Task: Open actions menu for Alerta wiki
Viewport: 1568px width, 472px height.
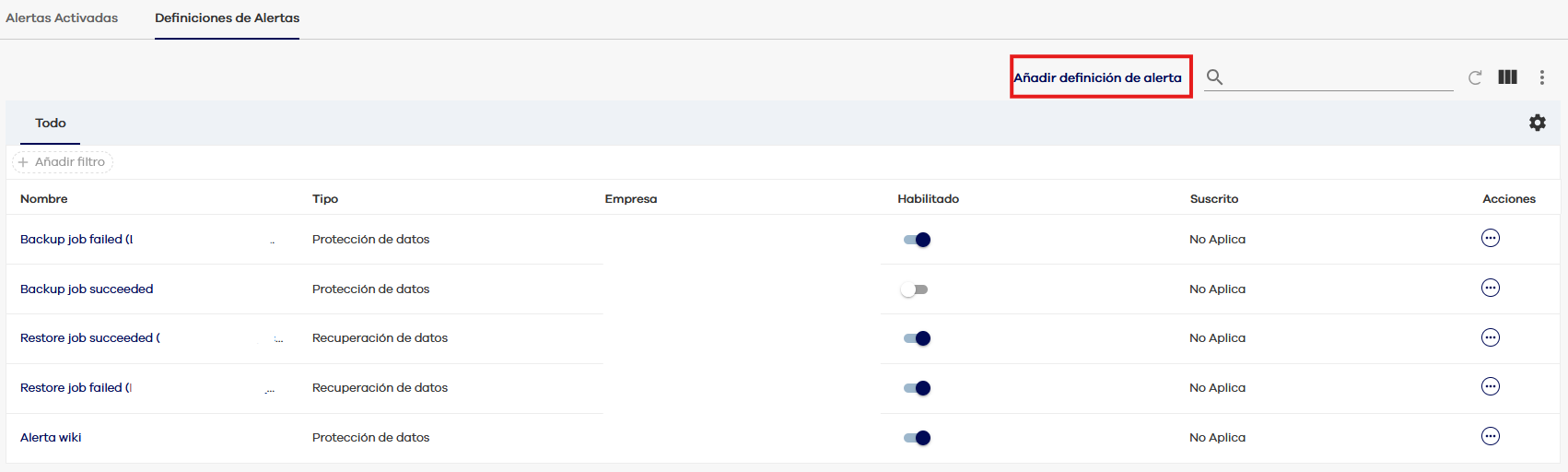Action: [x=1490, y=437]
